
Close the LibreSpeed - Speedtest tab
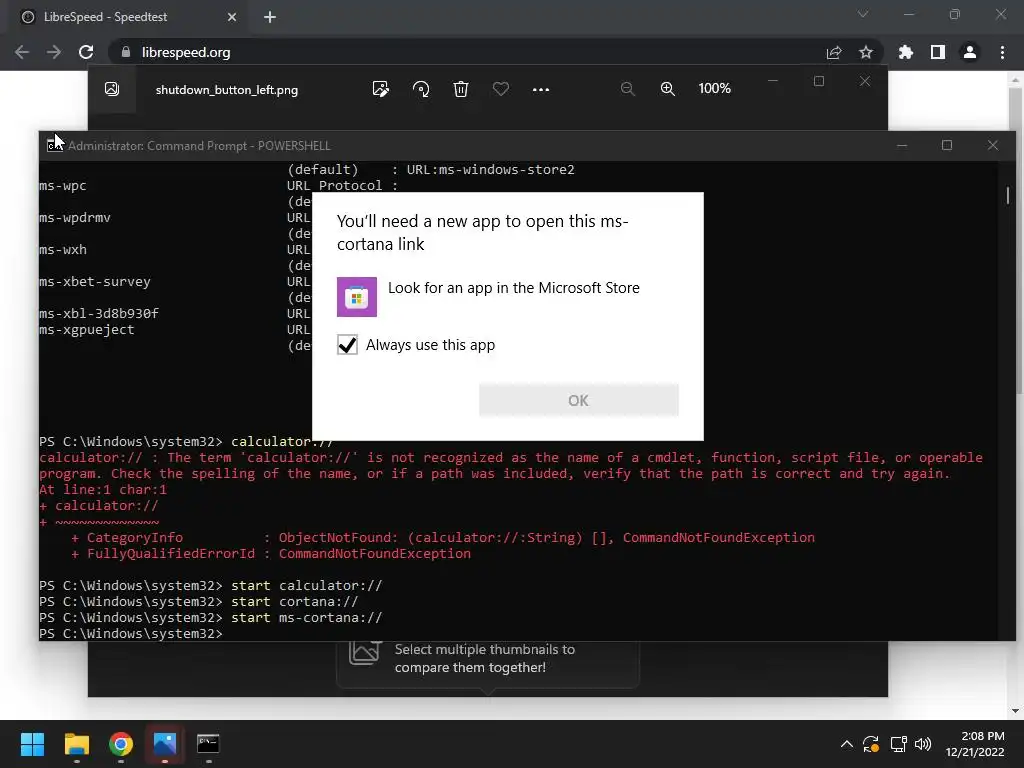232,17
